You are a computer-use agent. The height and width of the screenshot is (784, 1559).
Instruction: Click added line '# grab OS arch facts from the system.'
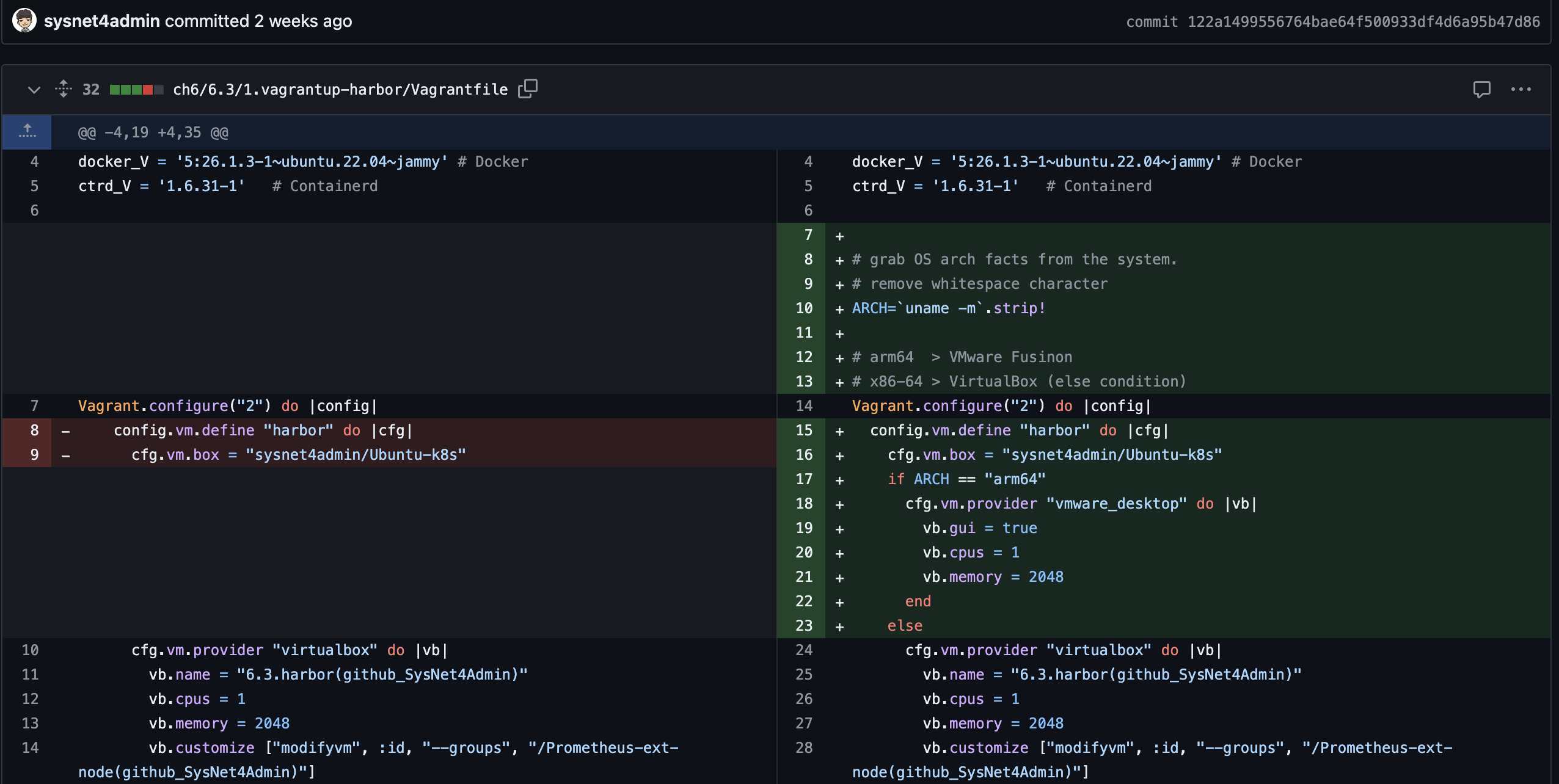[1015, 259]
